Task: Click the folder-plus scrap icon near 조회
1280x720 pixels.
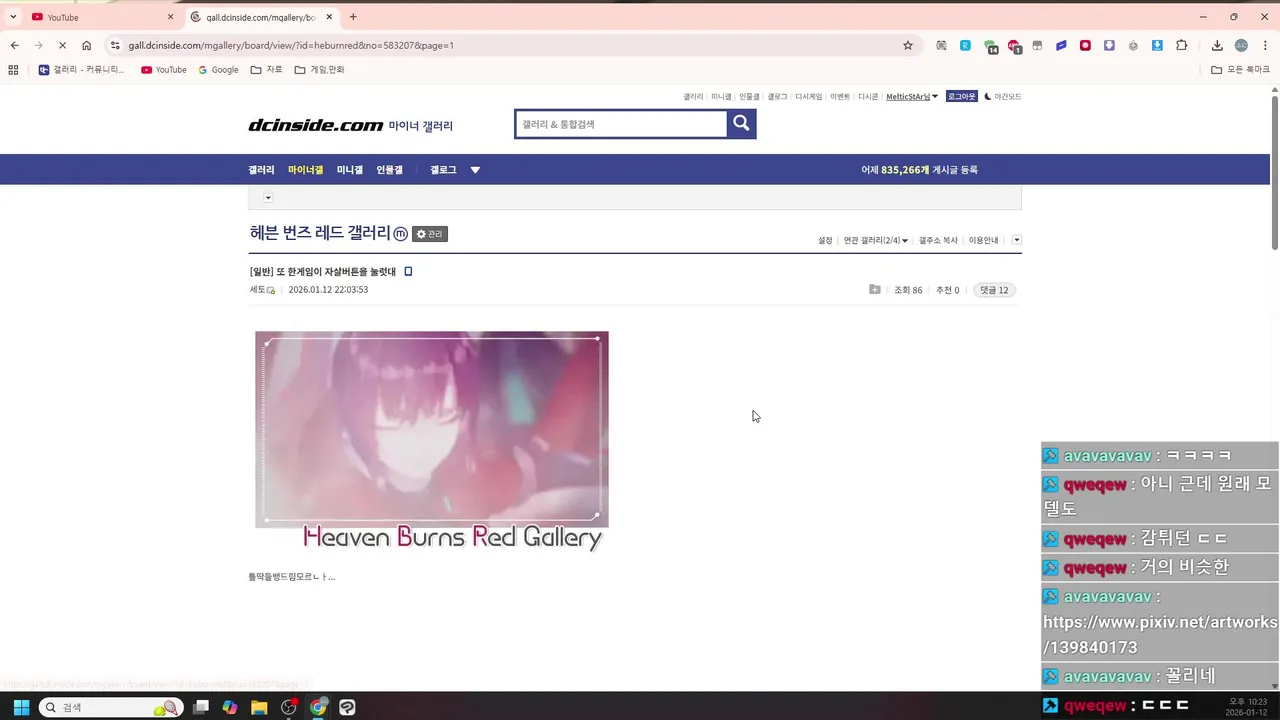Action: [875, 290]
